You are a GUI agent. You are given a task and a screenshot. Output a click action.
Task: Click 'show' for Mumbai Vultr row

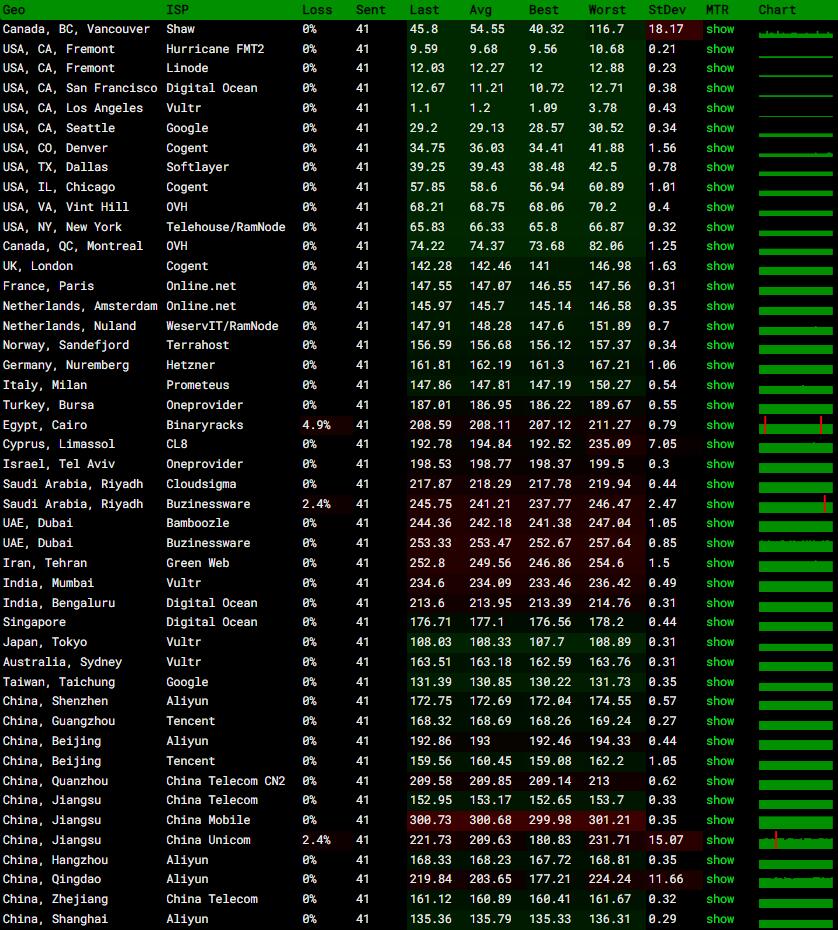720,584
